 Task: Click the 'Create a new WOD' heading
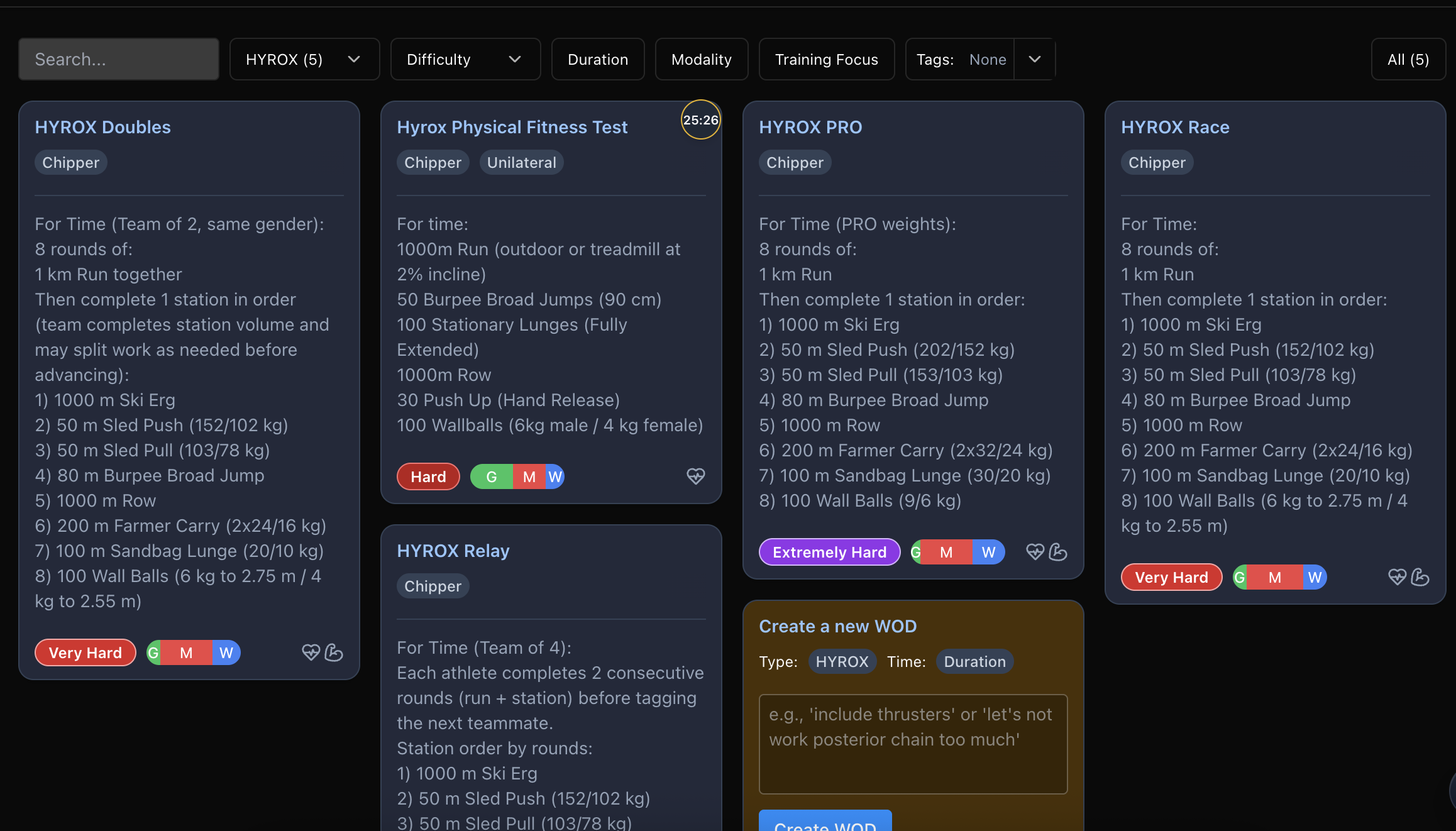coord(837,626)
